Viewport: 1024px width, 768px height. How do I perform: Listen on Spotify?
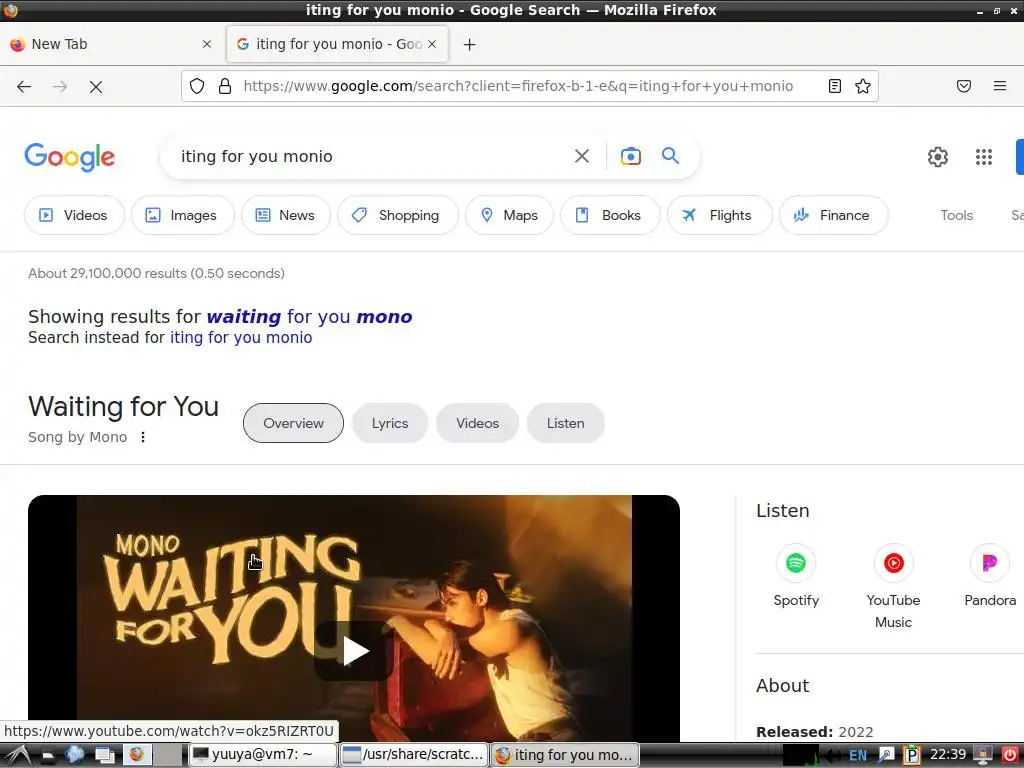coord(796,576)
